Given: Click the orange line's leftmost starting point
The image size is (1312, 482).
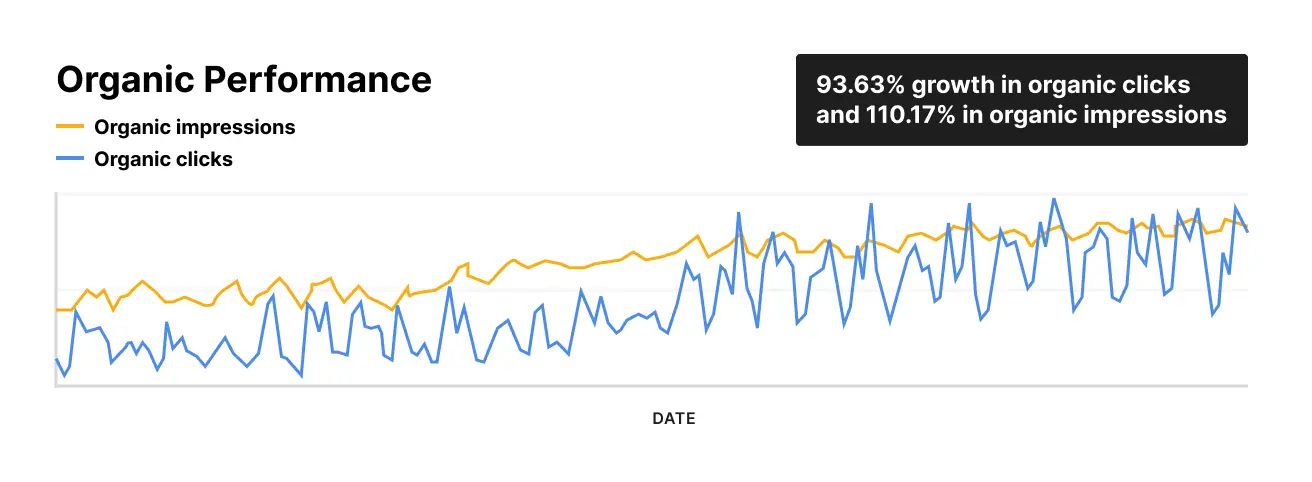Looking at the screenshot, I should coord(57,310).
